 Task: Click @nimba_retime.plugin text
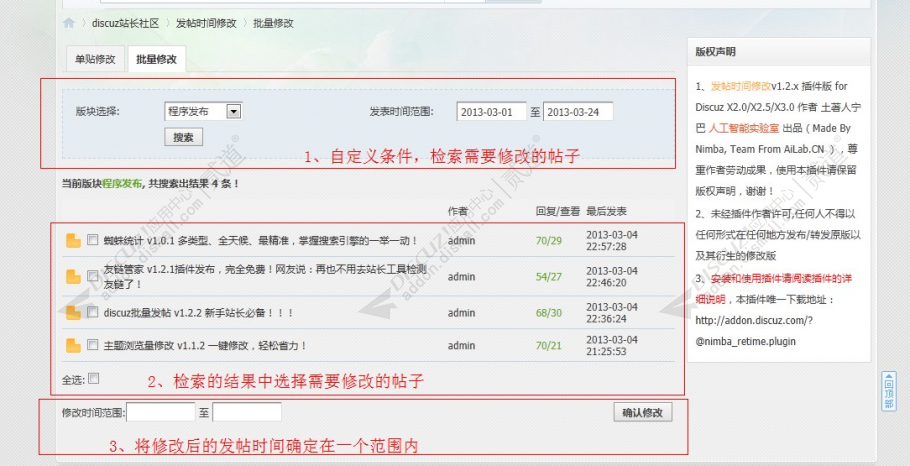(x=746, y=341)
